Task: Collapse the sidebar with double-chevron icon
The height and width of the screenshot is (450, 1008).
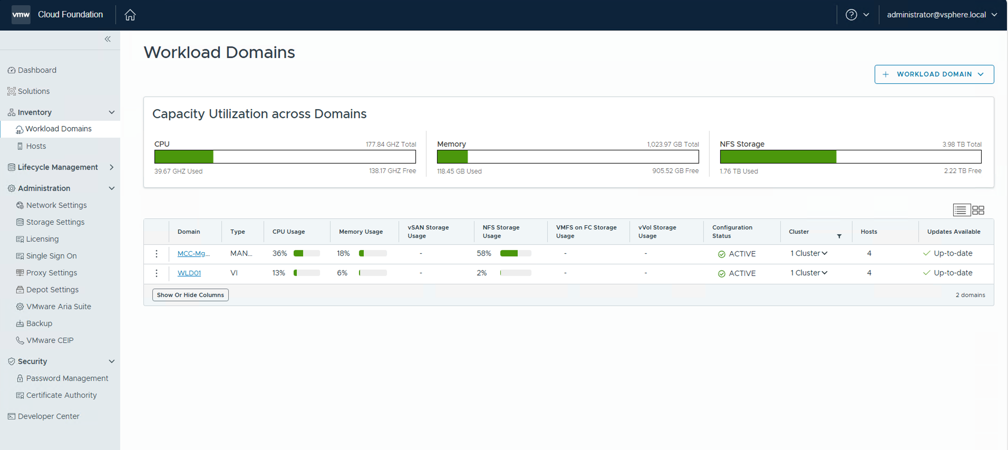Action: tap(108, 39)
